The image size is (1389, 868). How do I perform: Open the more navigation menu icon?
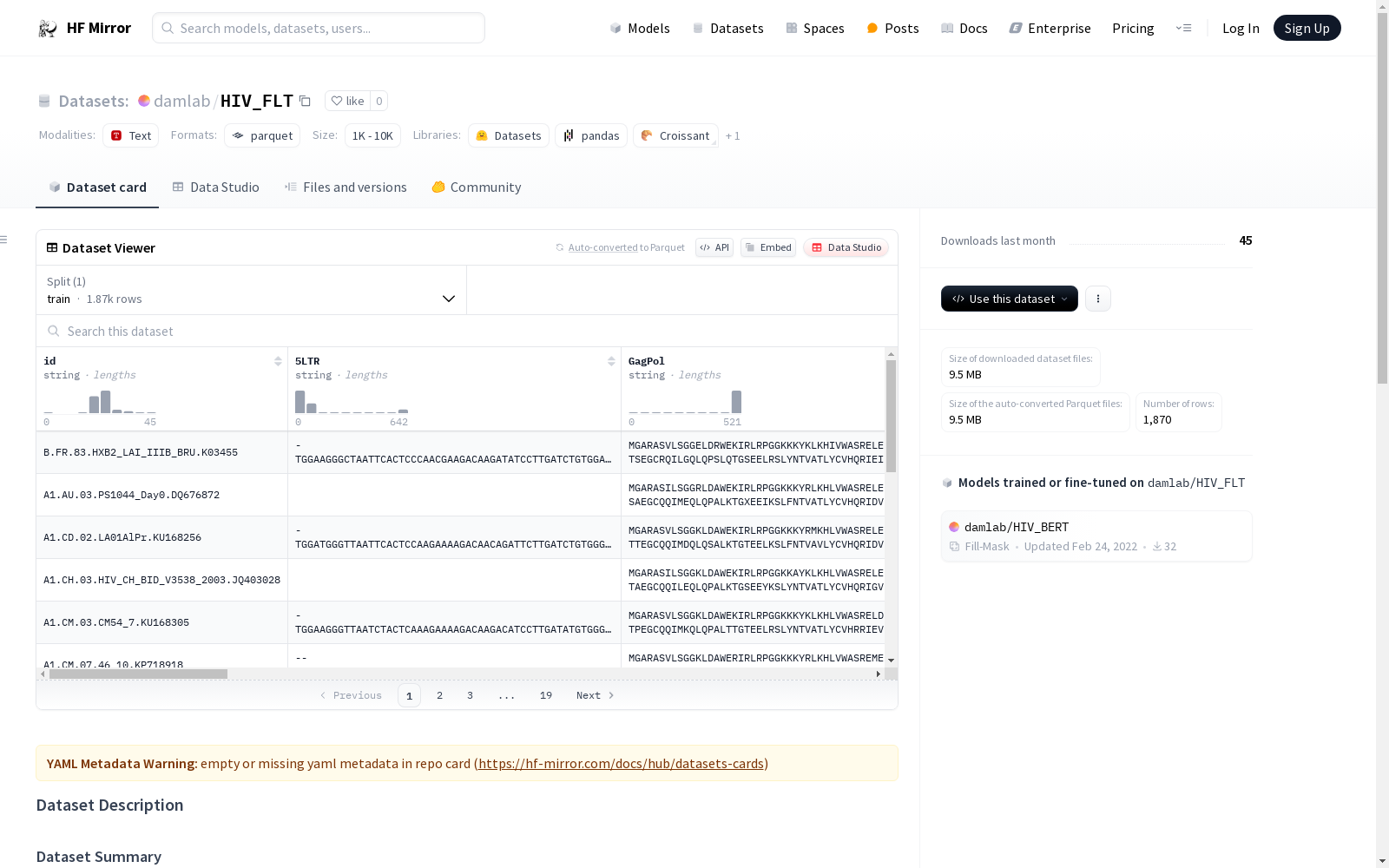click(1183, 28)
